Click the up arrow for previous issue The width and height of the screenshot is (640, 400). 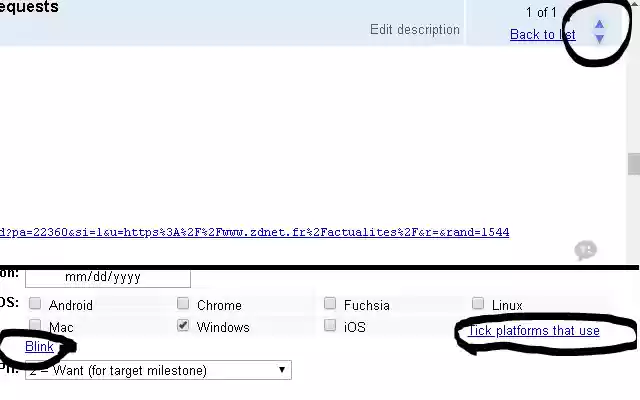[599, 24]
